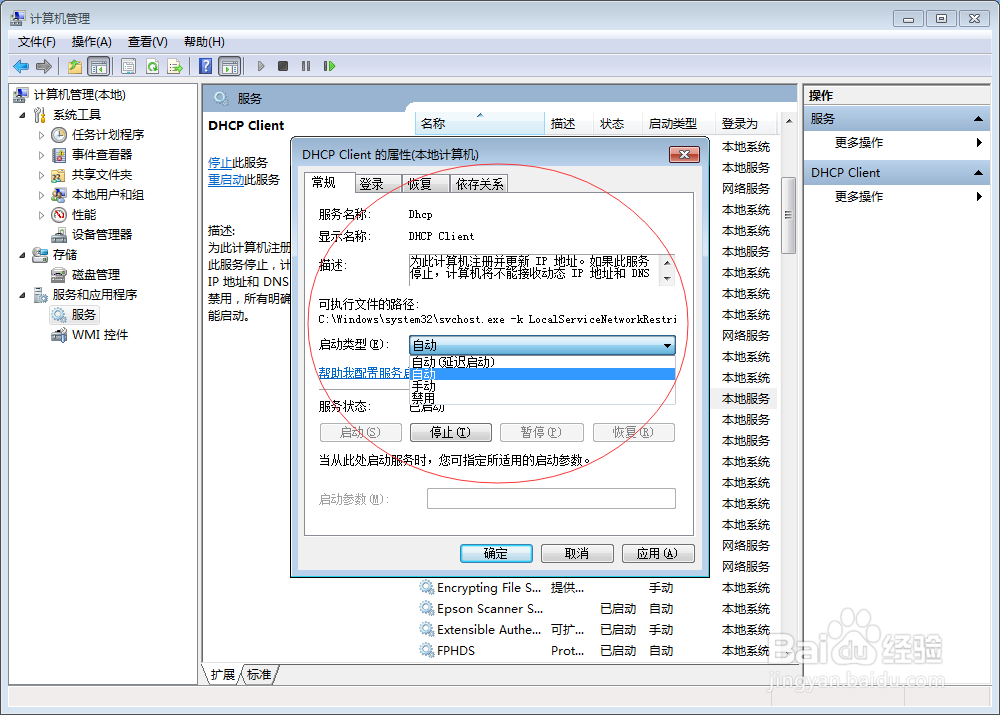Image resolution: width=1000 pixels, height=715 pixels.
Task: Expand the 任务计划程序 tree node
Action: (42, 134)
